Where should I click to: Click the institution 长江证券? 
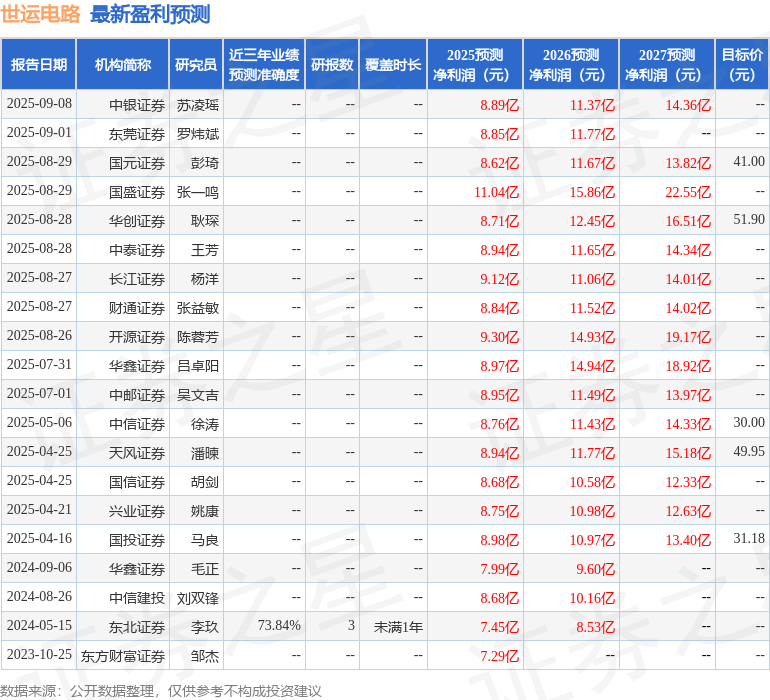[x=137, y=279]
